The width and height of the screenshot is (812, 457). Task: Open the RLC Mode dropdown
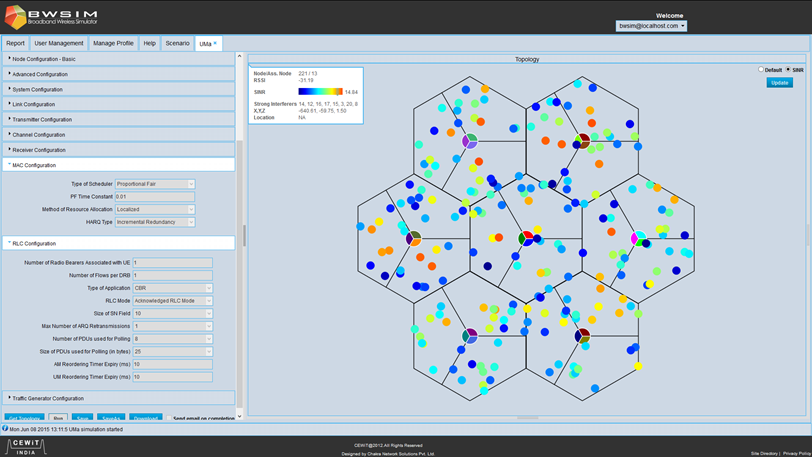[172, 301]
